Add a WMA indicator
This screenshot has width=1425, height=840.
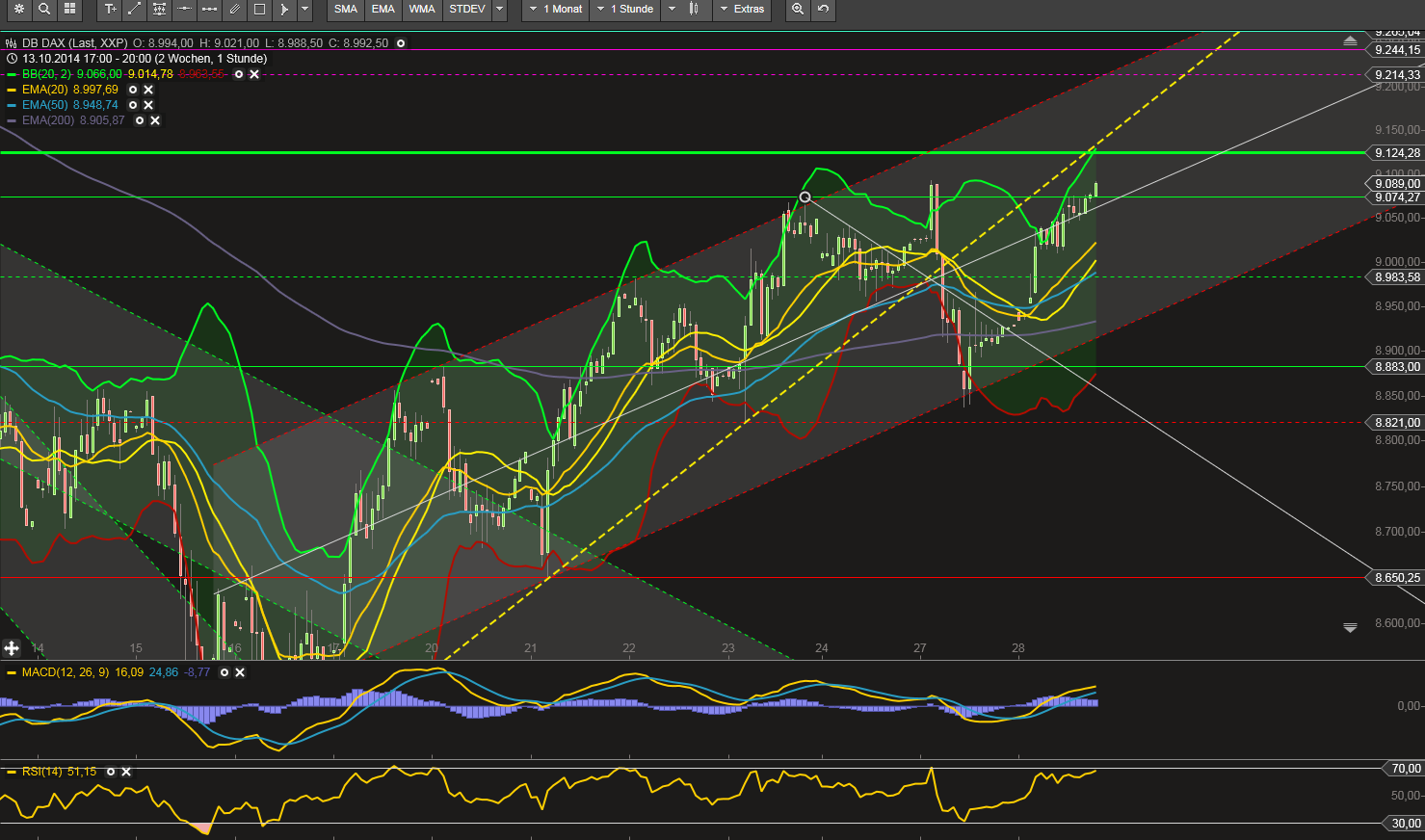coord(422,9)
